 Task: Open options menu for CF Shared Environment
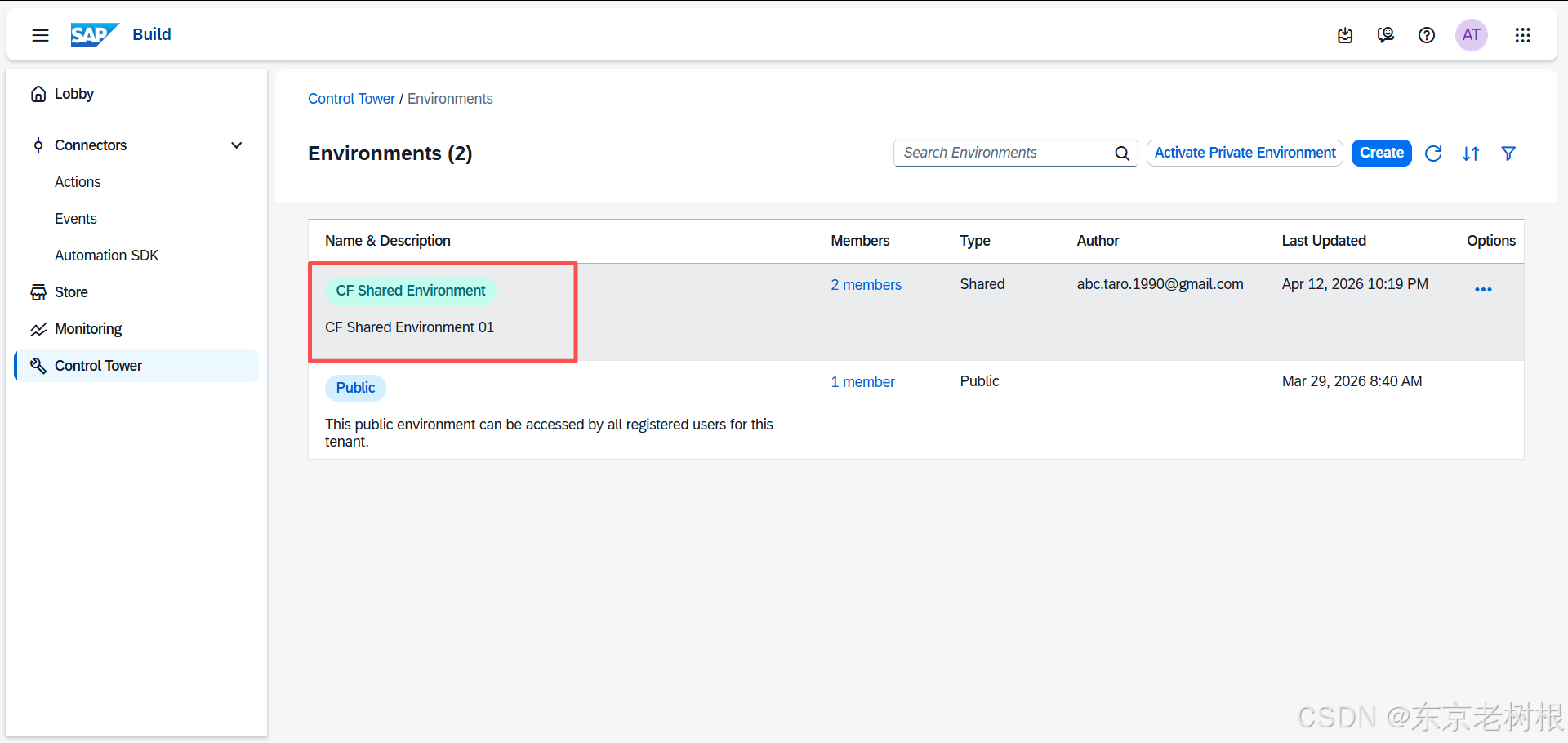(1483, 290)
